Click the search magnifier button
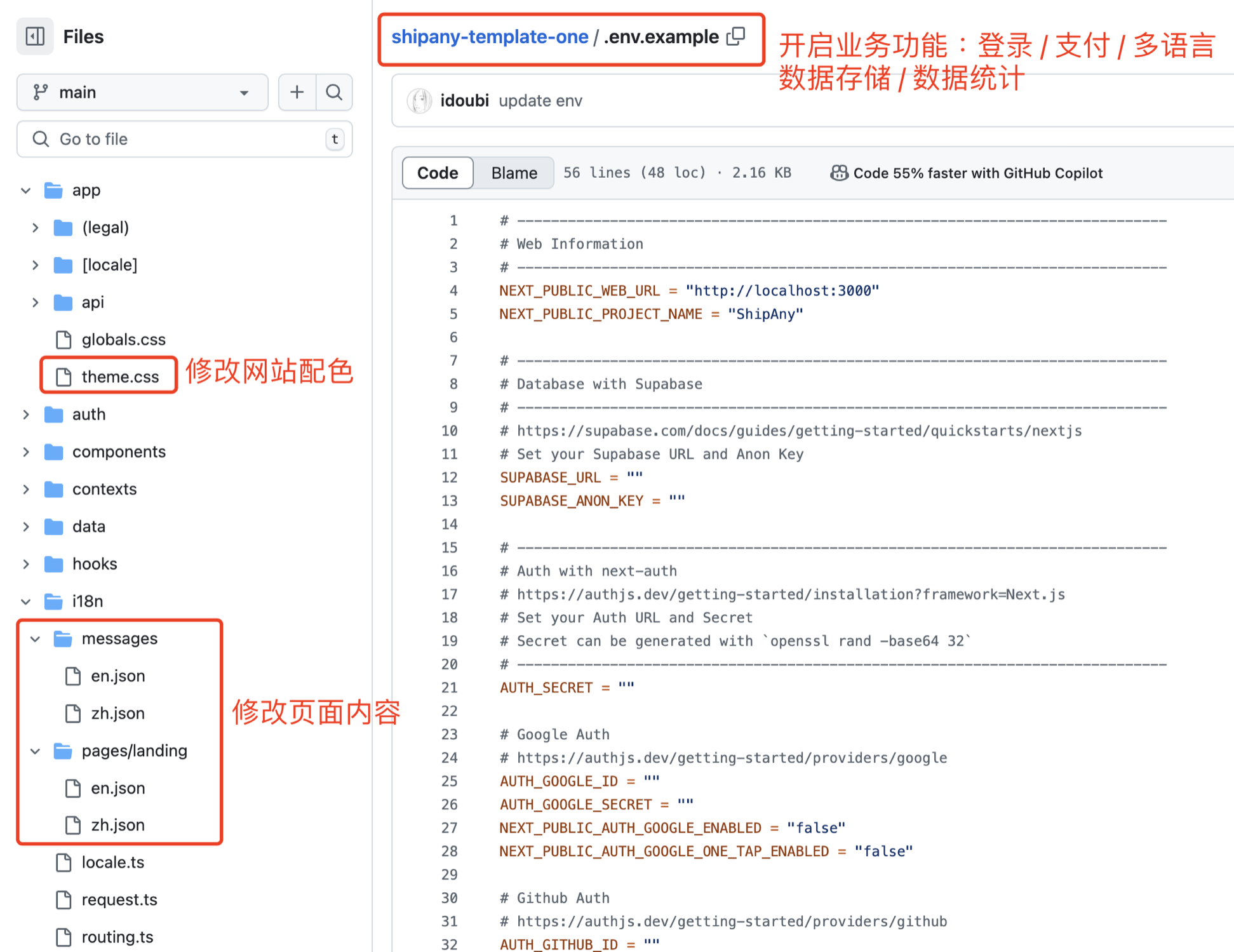 [x=334, y=92]
